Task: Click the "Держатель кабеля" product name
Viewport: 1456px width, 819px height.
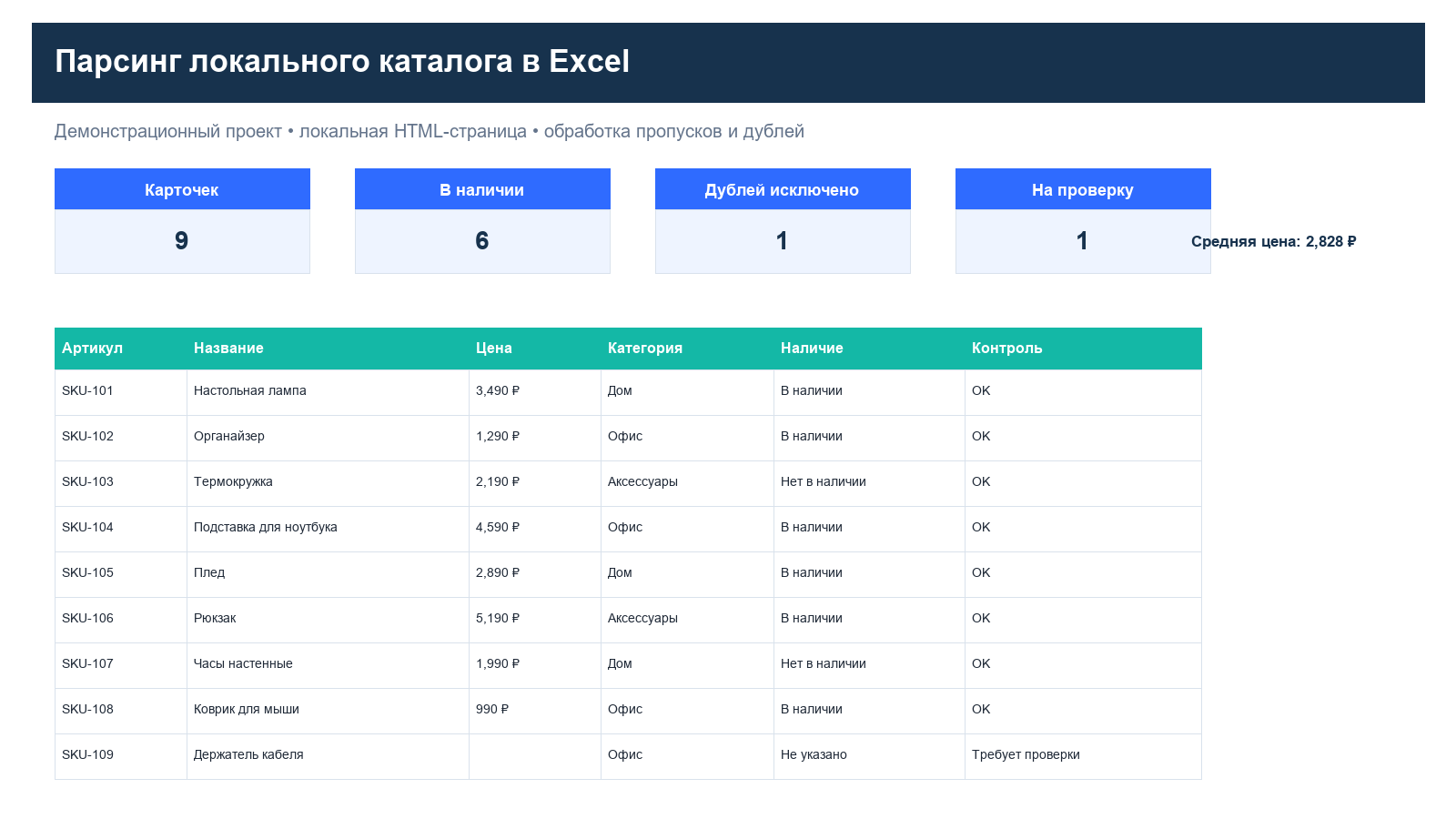Action: tap(248, 754)
